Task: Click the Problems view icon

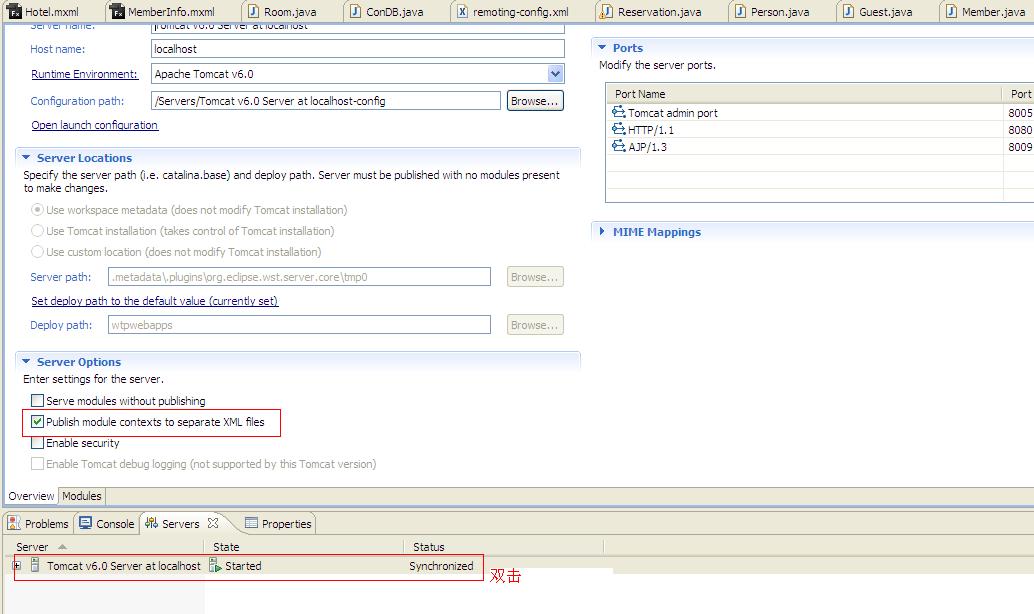Action: click(14, 523)
